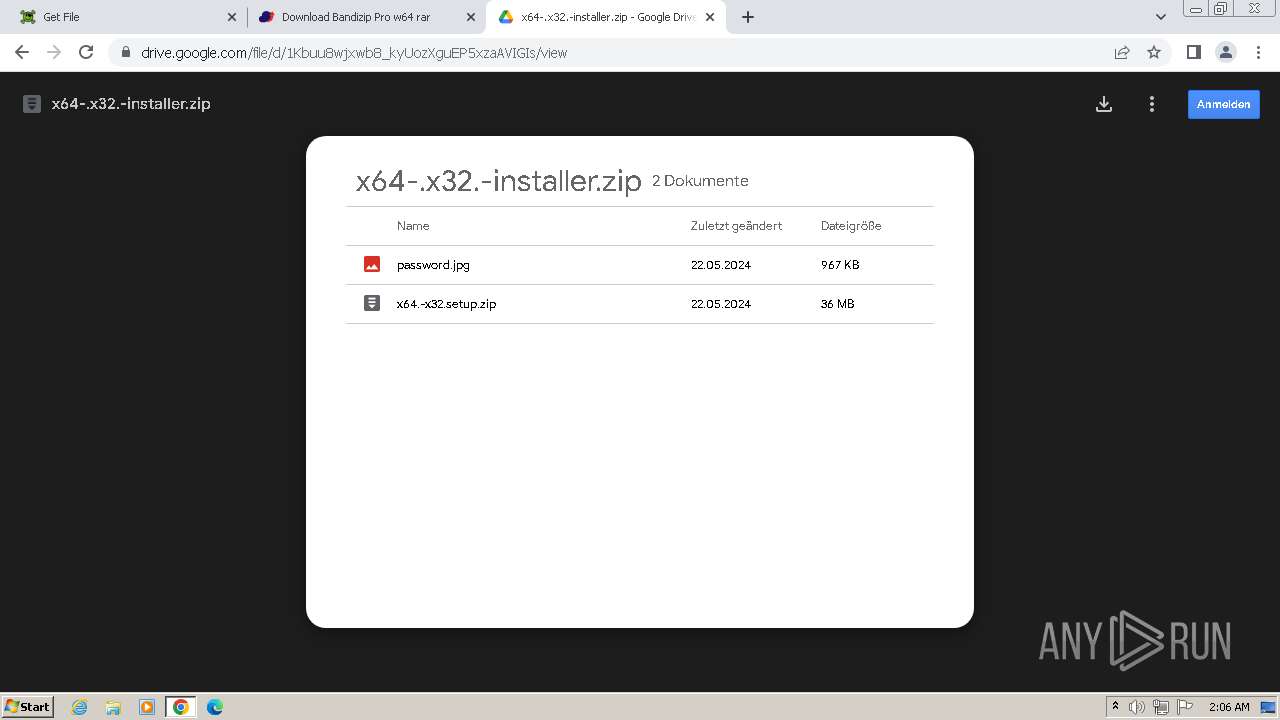Open the Chrome three-dot menu

pyautogui.click(x=1258, y=52)
